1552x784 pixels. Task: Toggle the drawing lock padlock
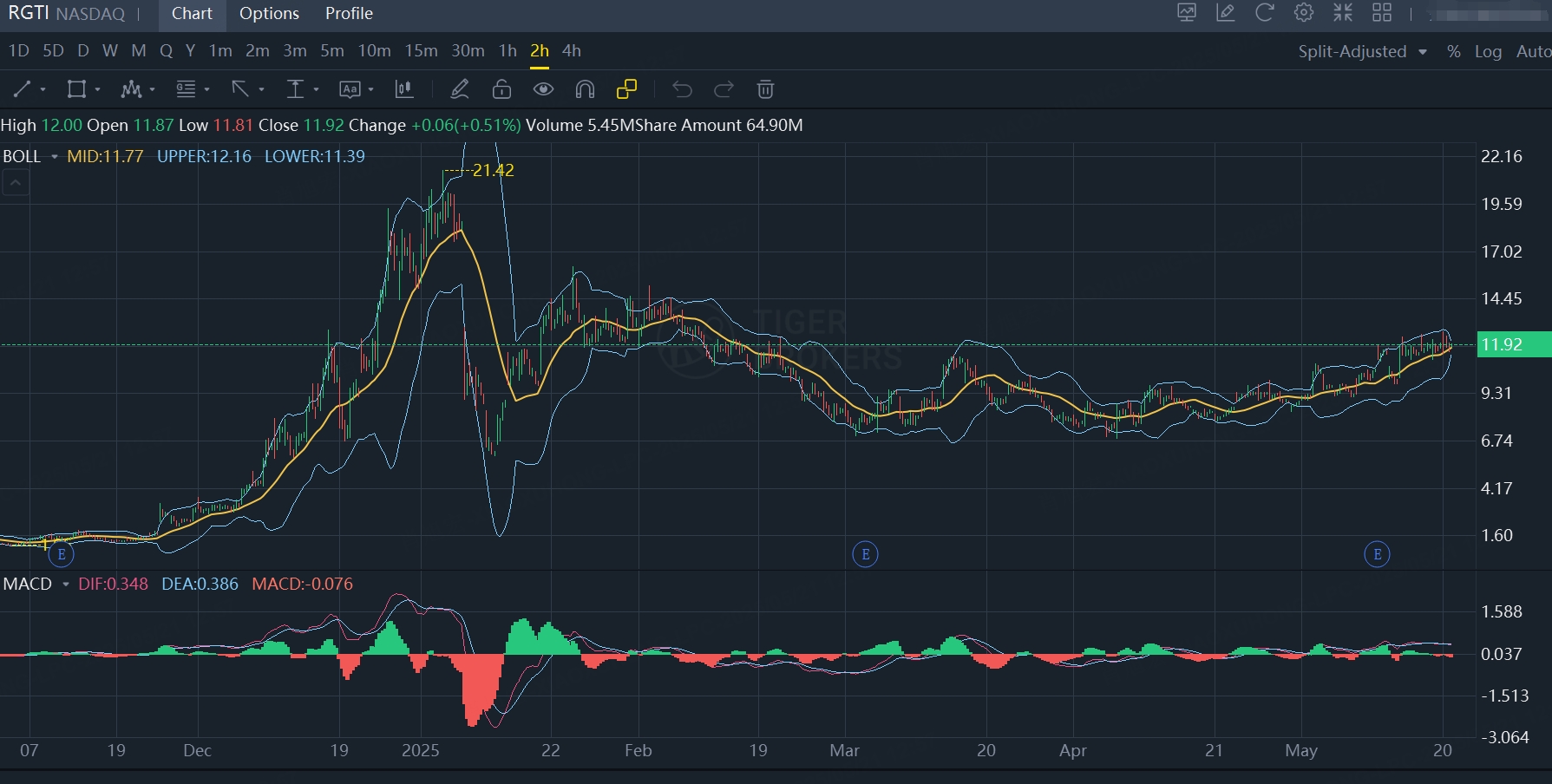tap(501, 88)
